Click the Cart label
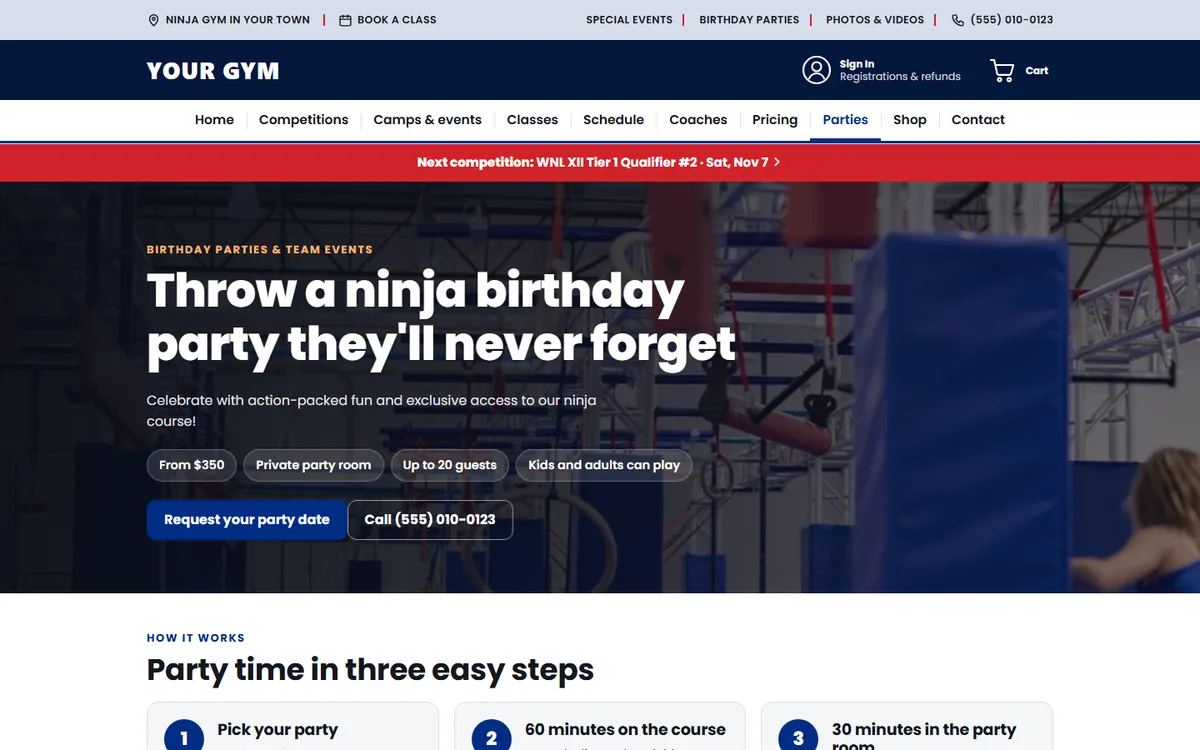This screenshot has height=750, width=1200. [x=1037, y=71]
